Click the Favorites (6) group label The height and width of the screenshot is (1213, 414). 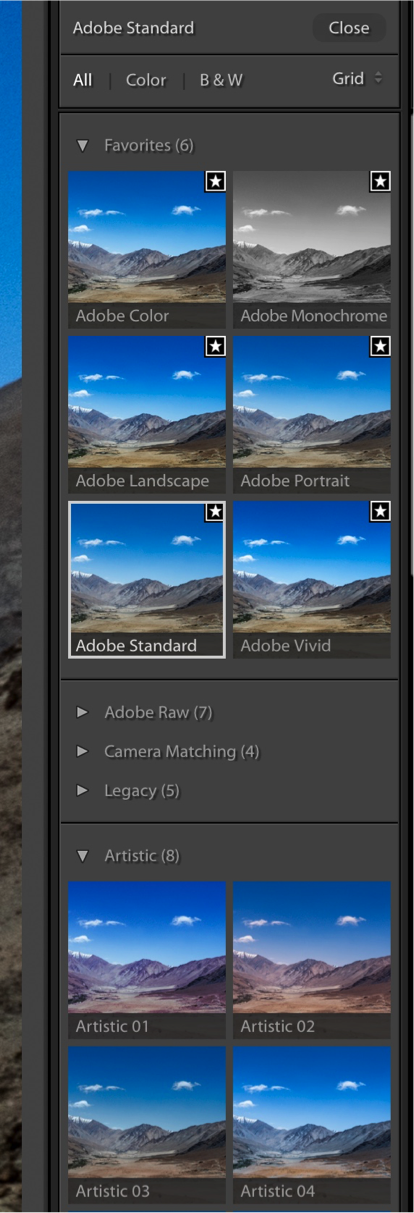149,146
